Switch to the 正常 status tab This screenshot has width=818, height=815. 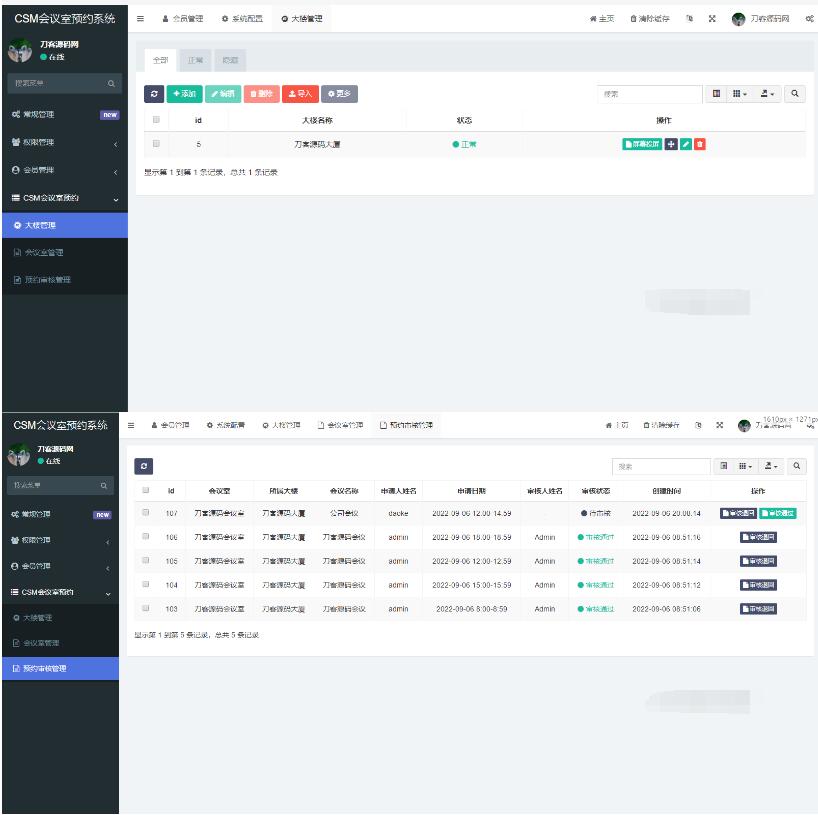coord(194,61)
